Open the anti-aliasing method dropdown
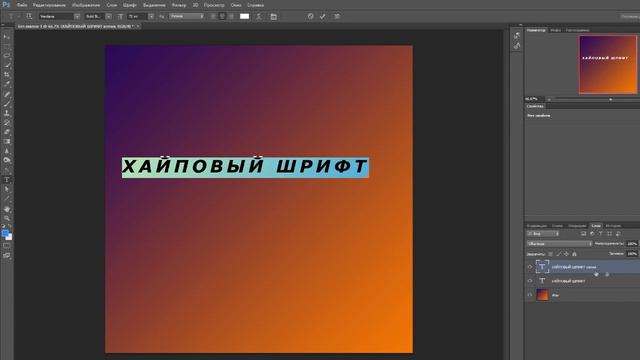Screen dimensions: 640x360 187,16
